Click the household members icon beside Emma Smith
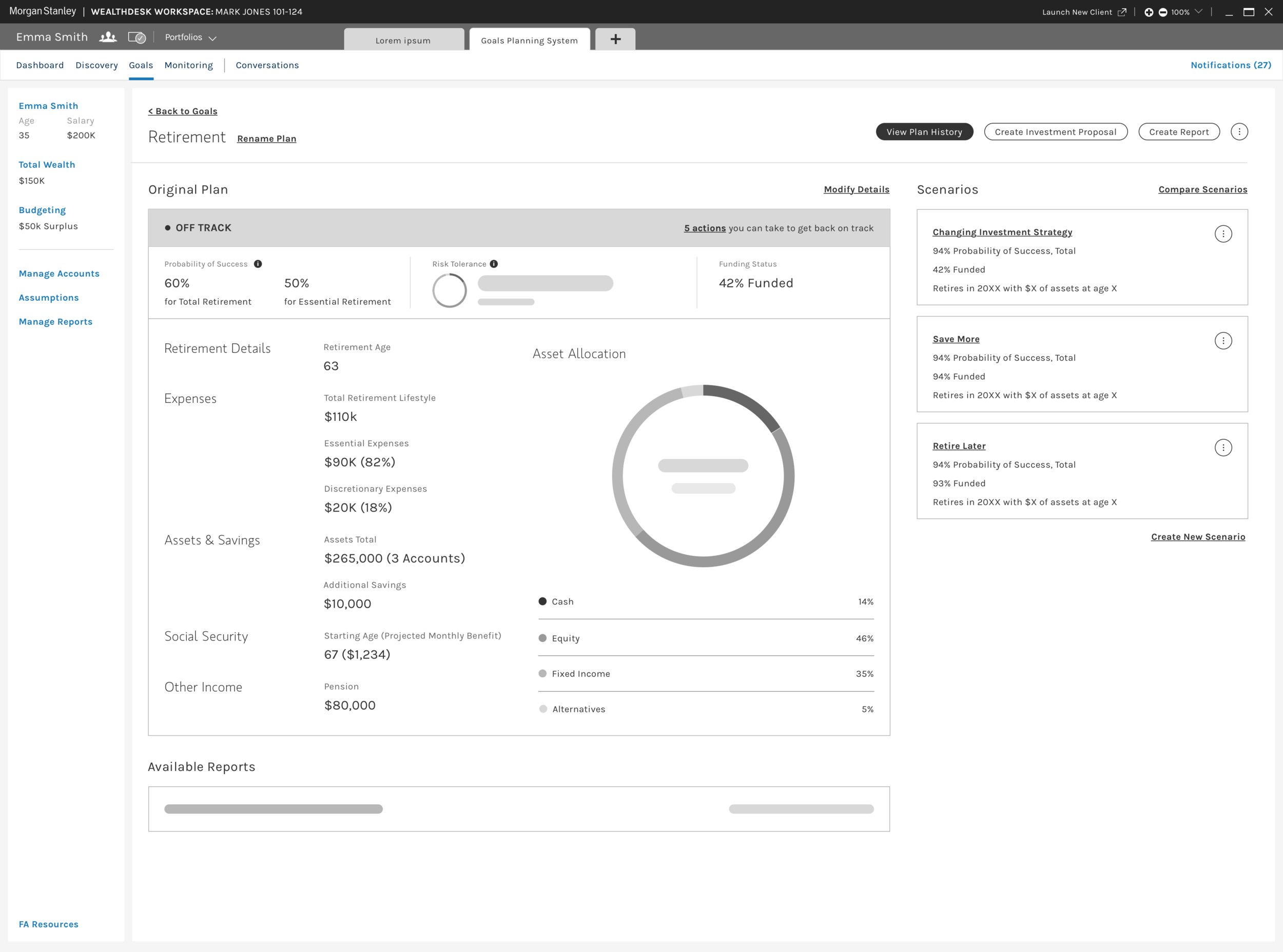 point(107,36)
